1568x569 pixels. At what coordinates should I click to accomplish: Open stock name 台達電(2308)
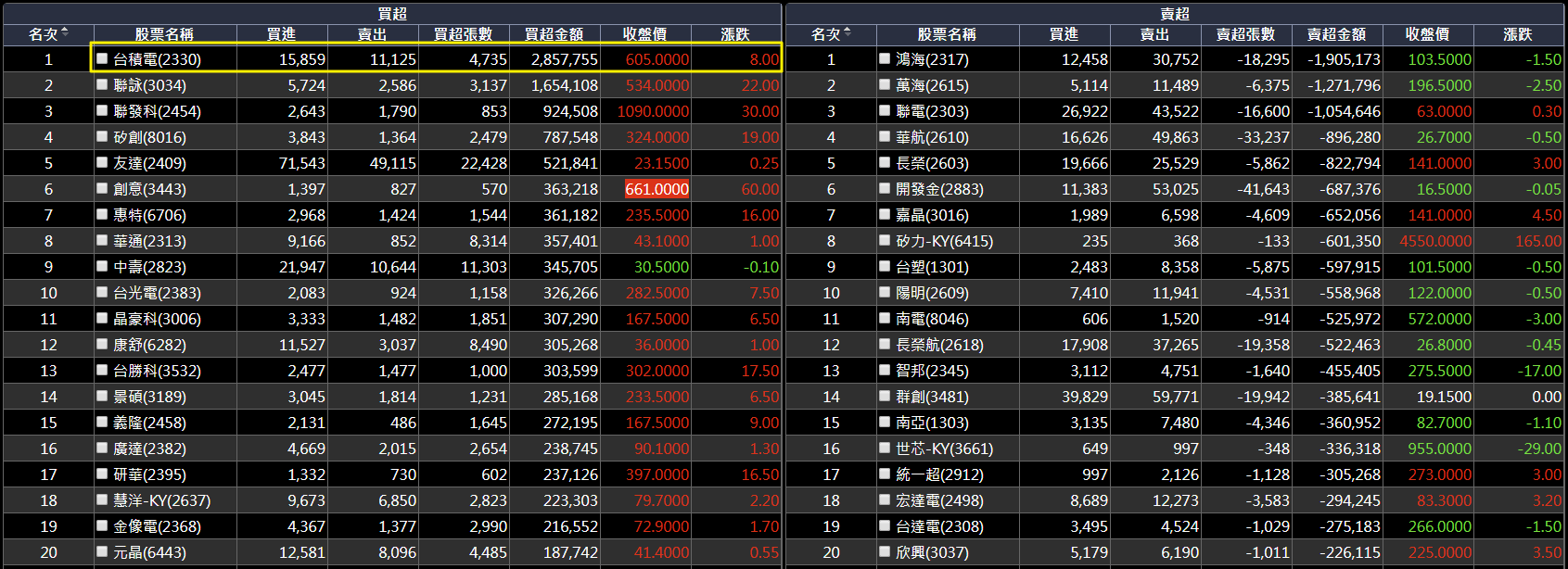[x=939, y=526]
